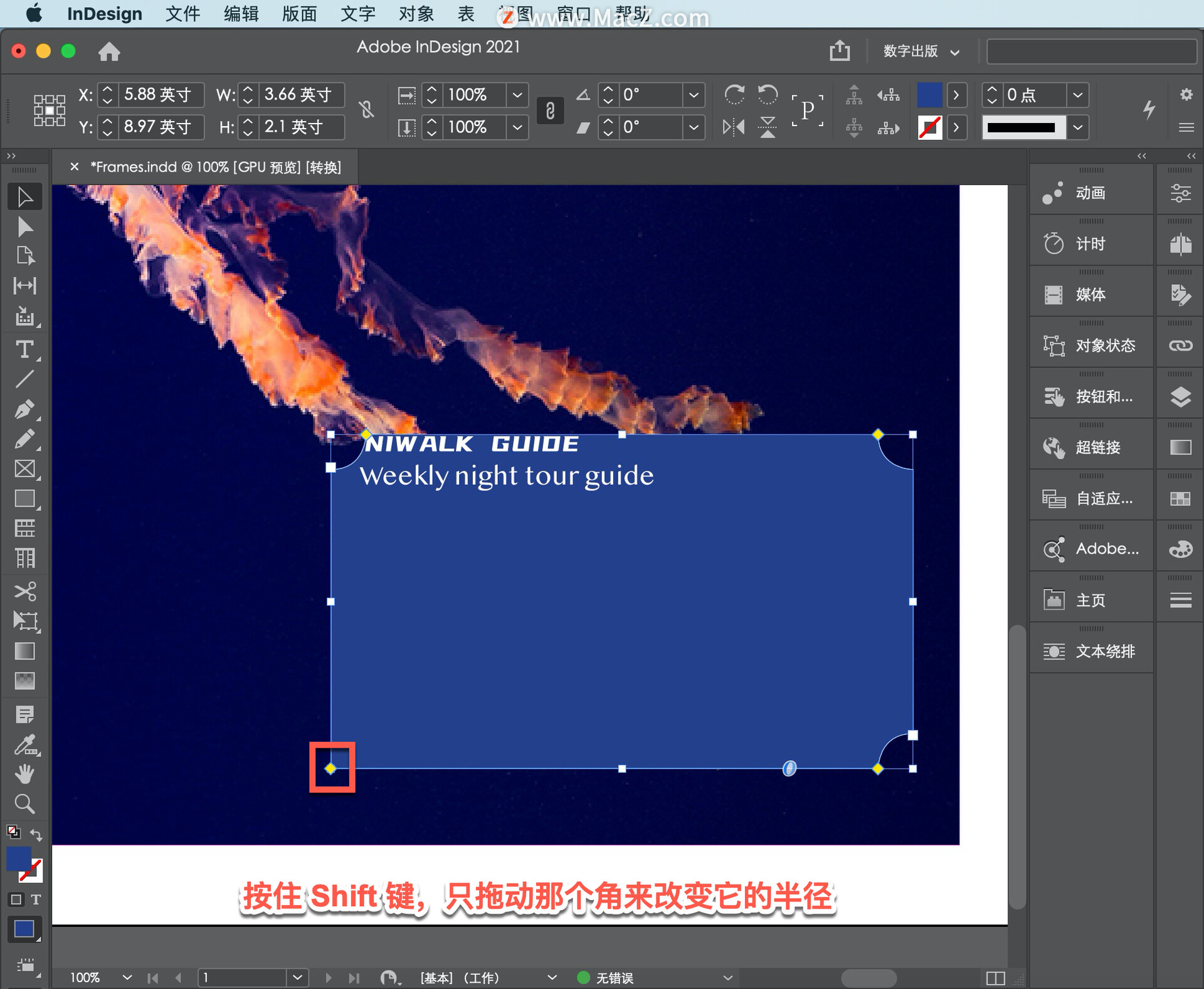Select the Scissors tool
Image resolution: width=1204 pixels, height=989 pixels.
tap(24, 591)
